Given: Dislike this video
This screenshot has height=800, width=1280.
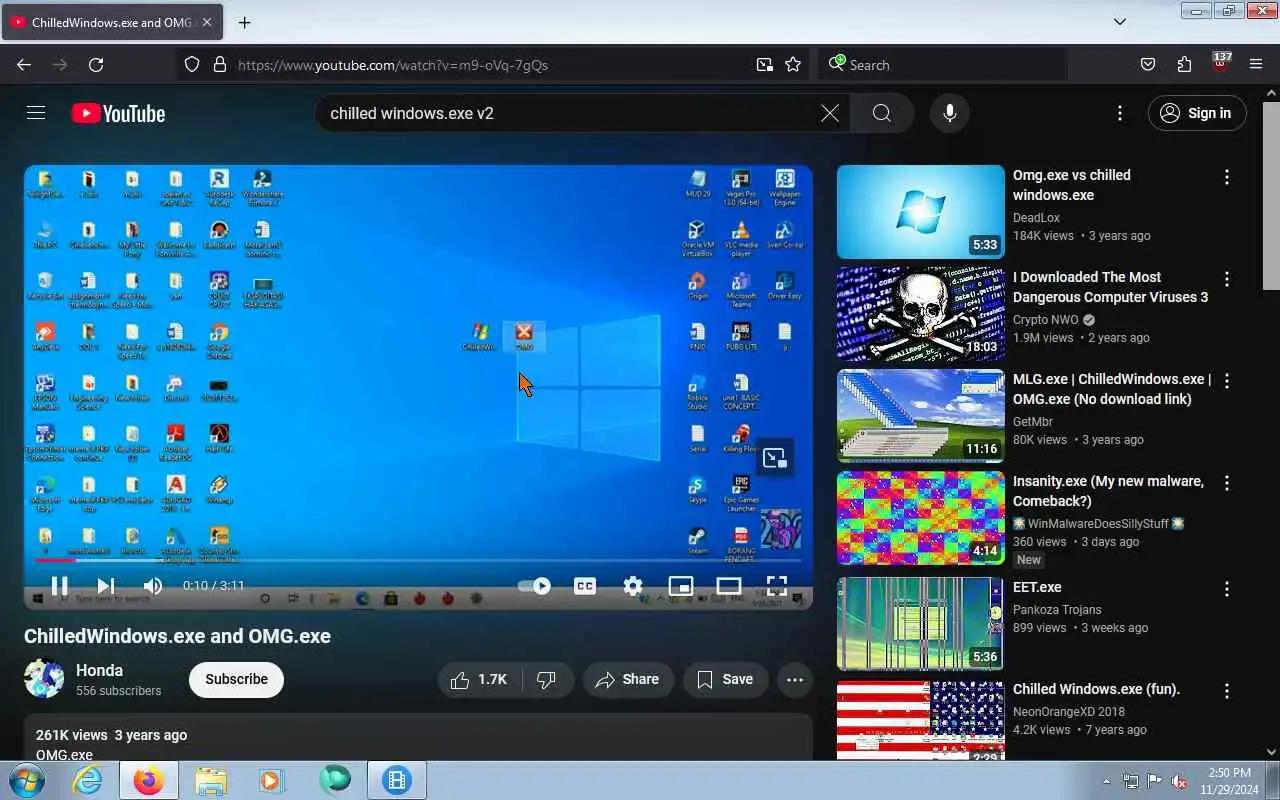Looking at the screenshot, I should point(546,680).
